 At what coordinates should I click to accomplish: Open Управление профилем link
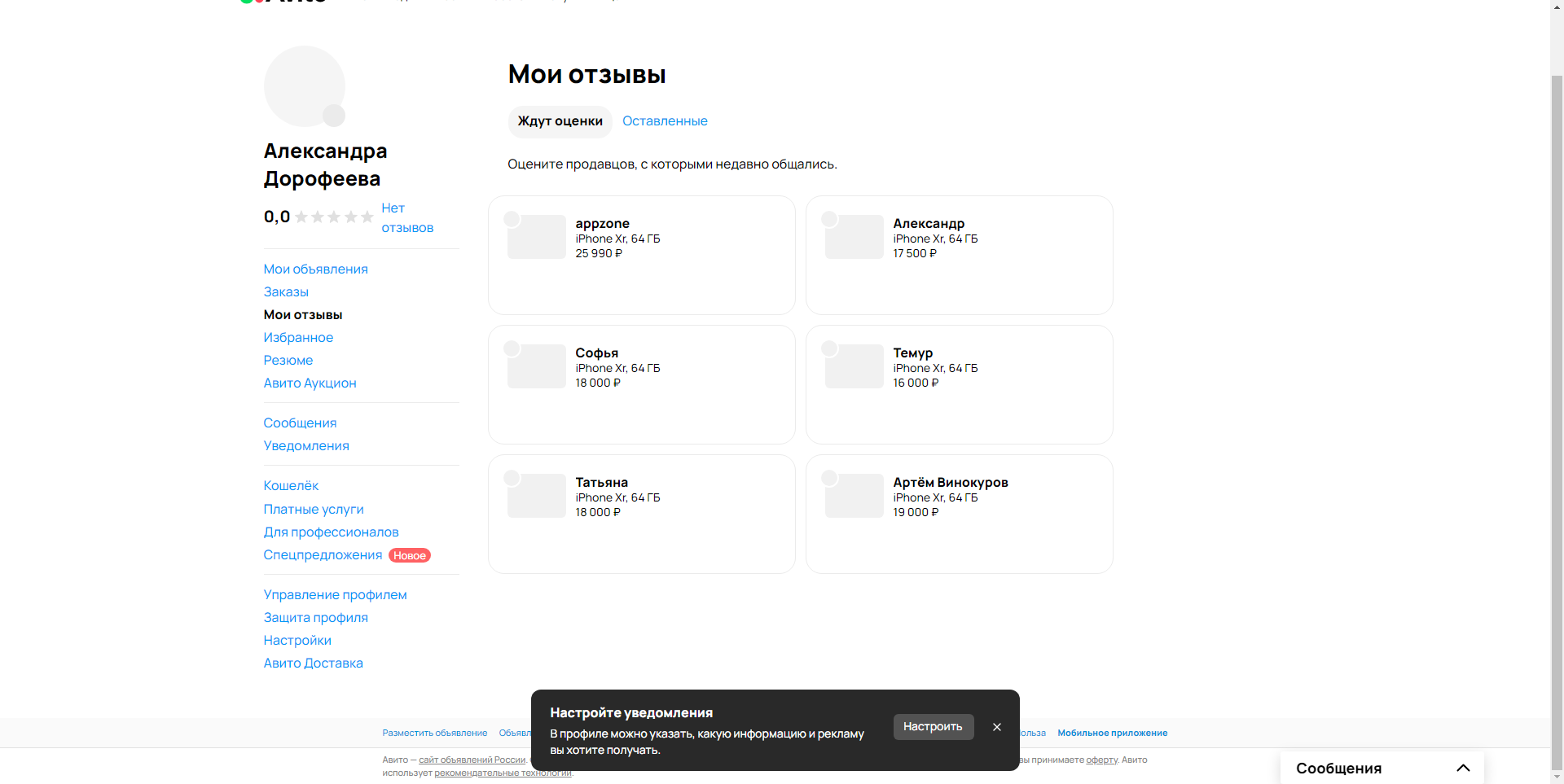(x=336, y=595)
